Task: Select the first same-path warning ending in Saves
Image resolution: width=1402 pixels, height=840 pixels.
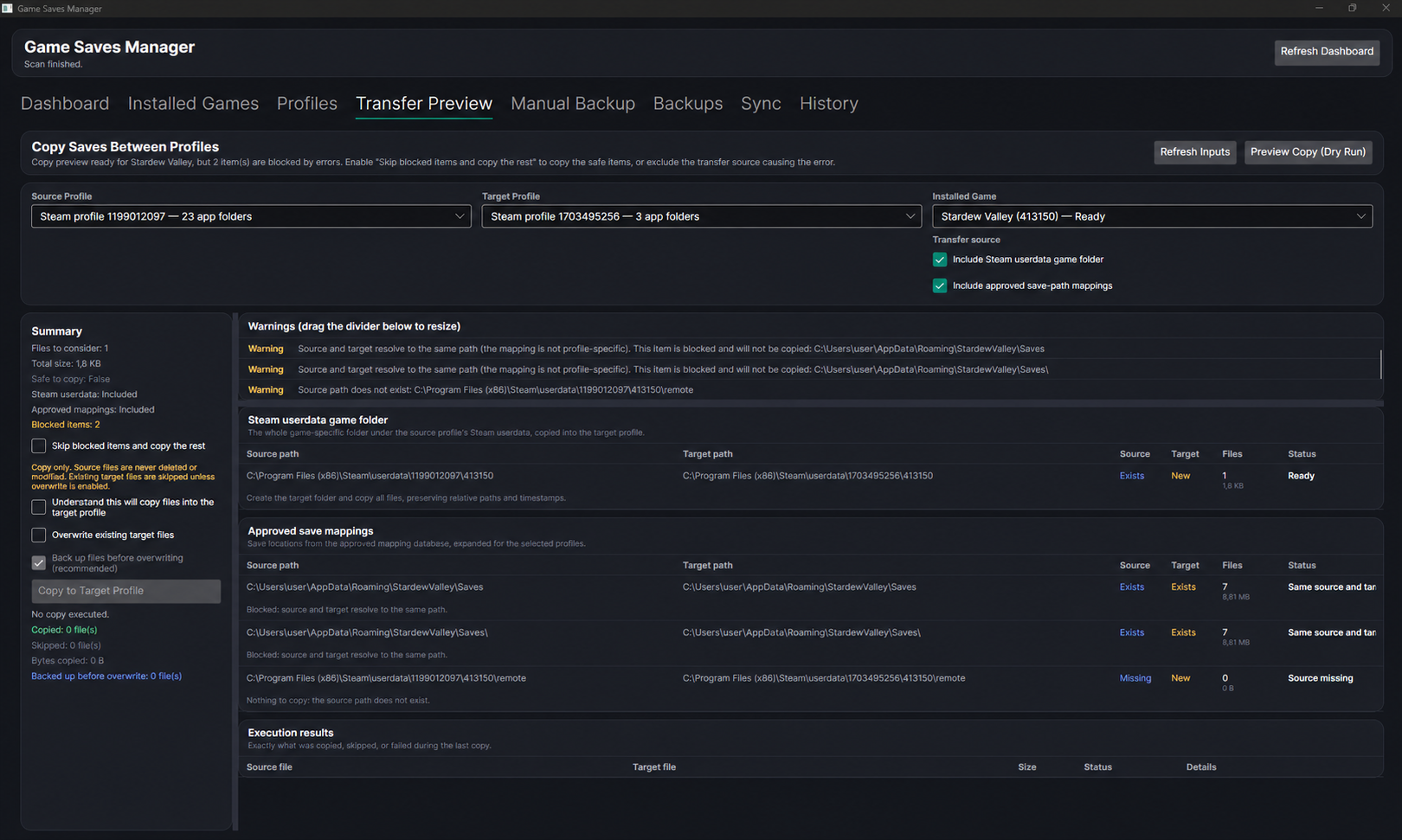Action: point(810,349)
